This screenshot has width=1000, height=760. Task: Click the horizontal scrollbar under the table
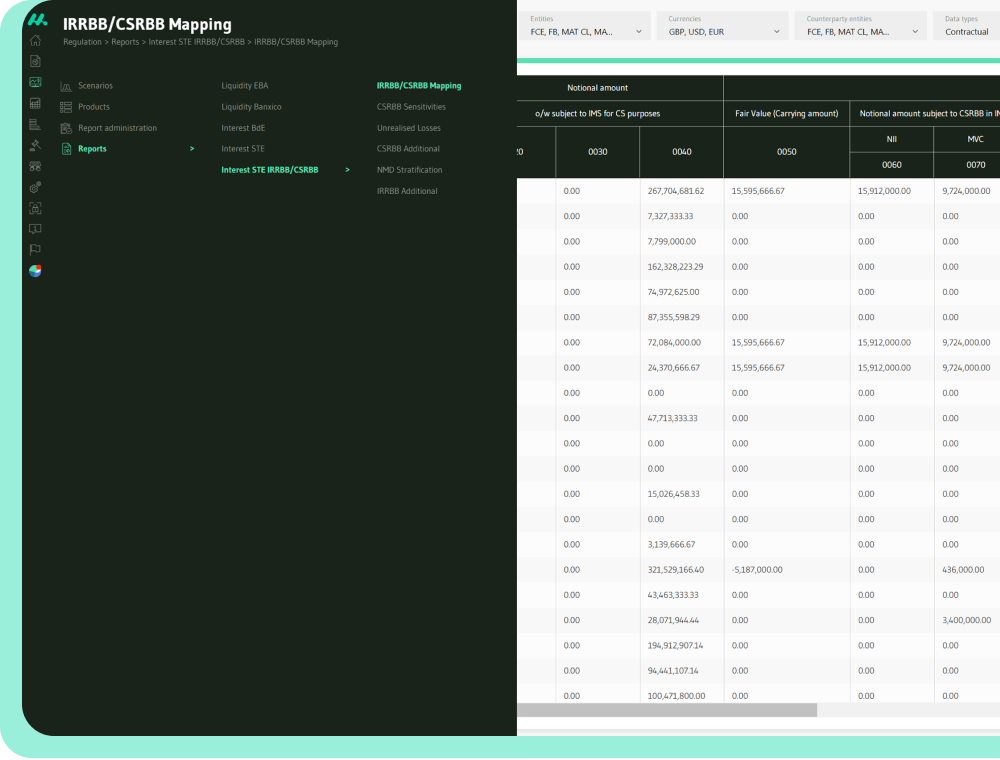(x=666, y=710)
